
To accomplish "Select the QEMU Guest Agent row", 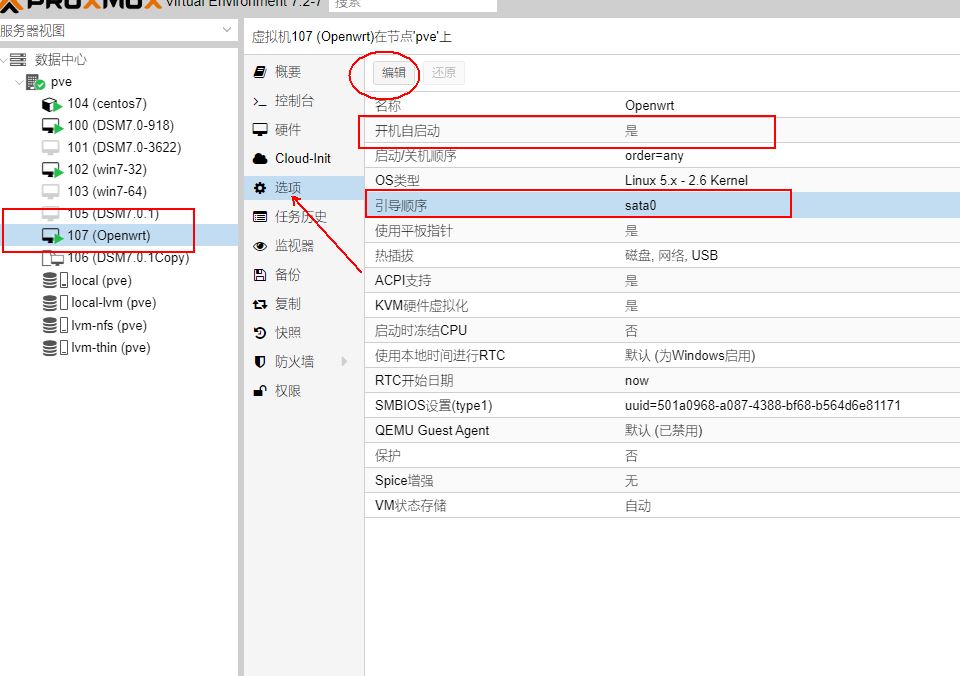I will pos(662,430).
